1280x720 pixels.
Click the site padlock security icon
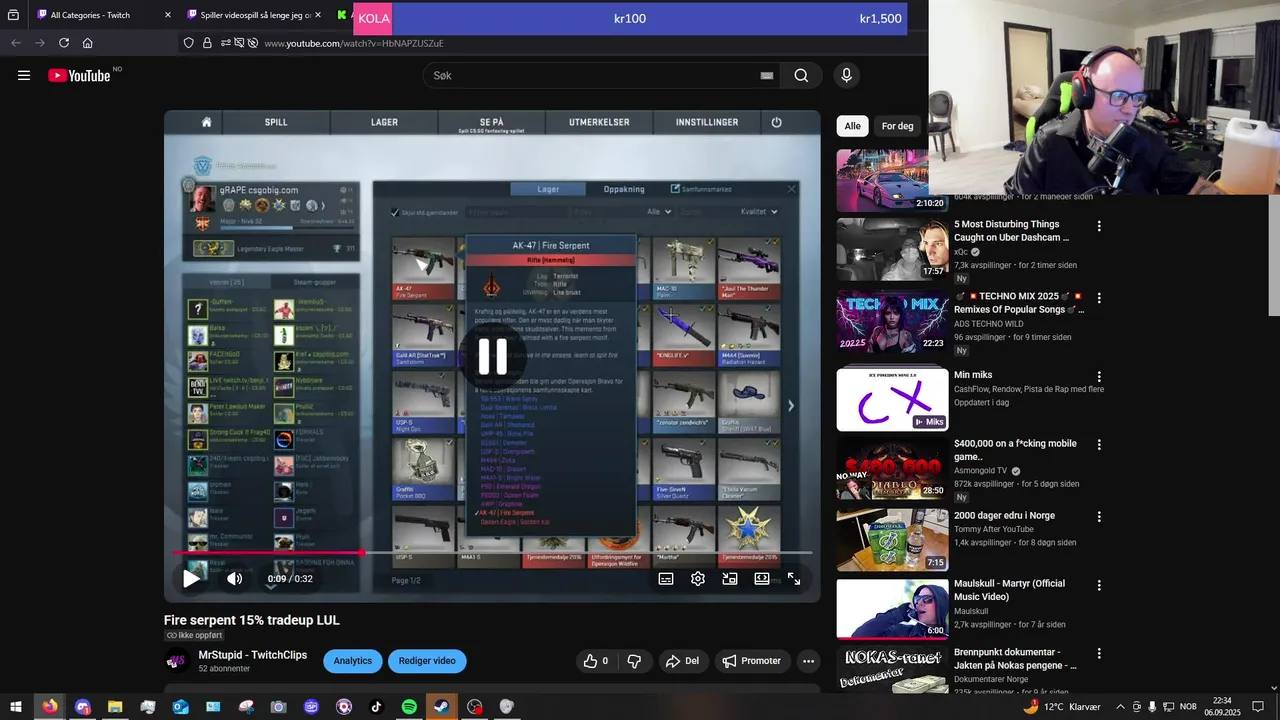pyautogui.click(x=207, y=43)
